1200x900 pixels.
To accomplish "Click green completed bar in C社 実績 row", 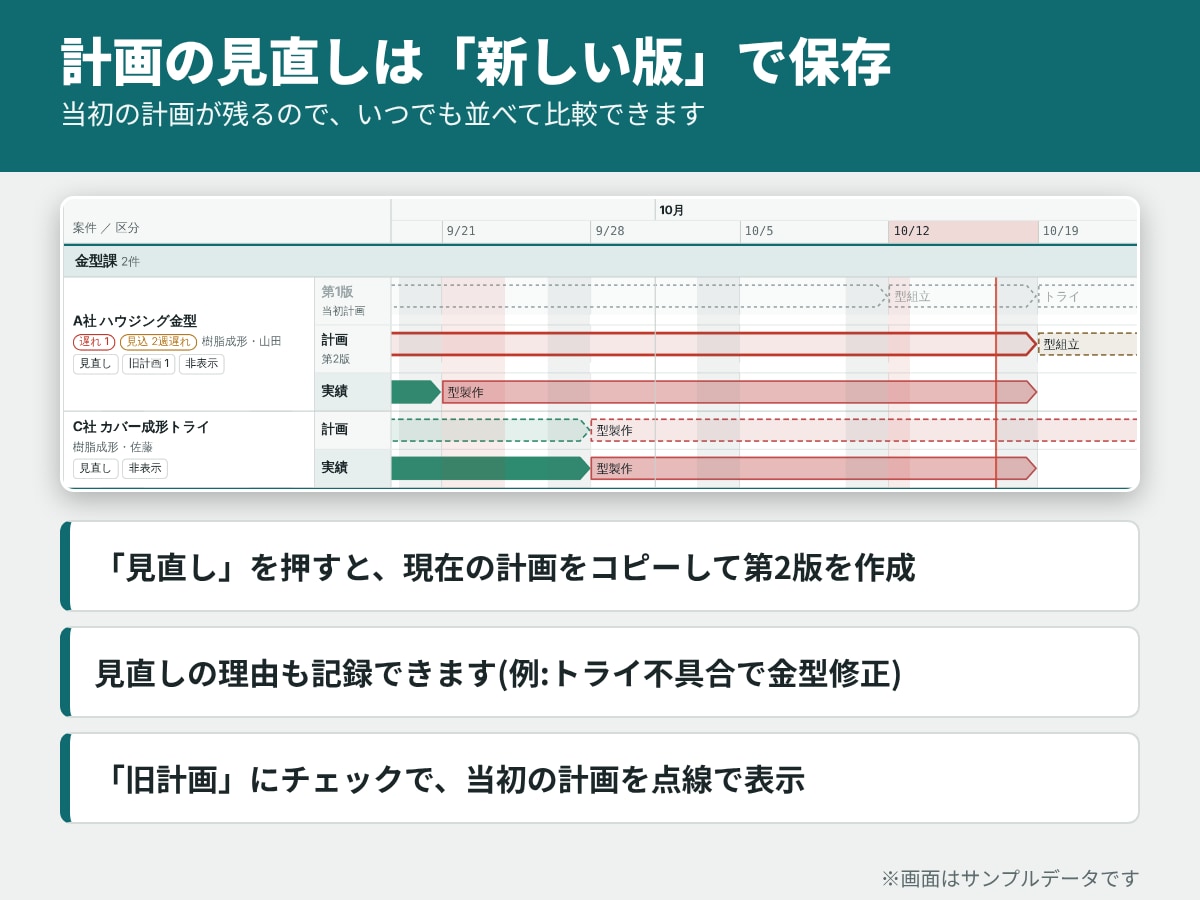I will (490, 468).
